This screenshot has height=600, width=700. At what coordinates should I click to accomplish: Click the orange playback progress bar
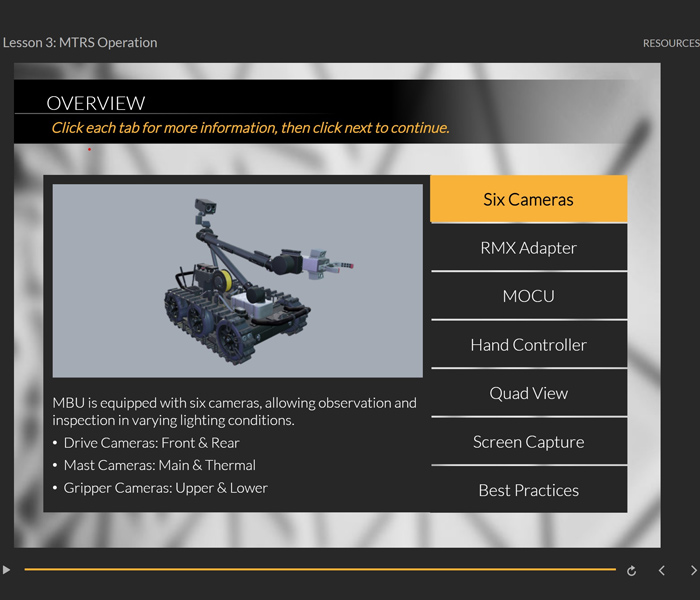coord(320,570)
